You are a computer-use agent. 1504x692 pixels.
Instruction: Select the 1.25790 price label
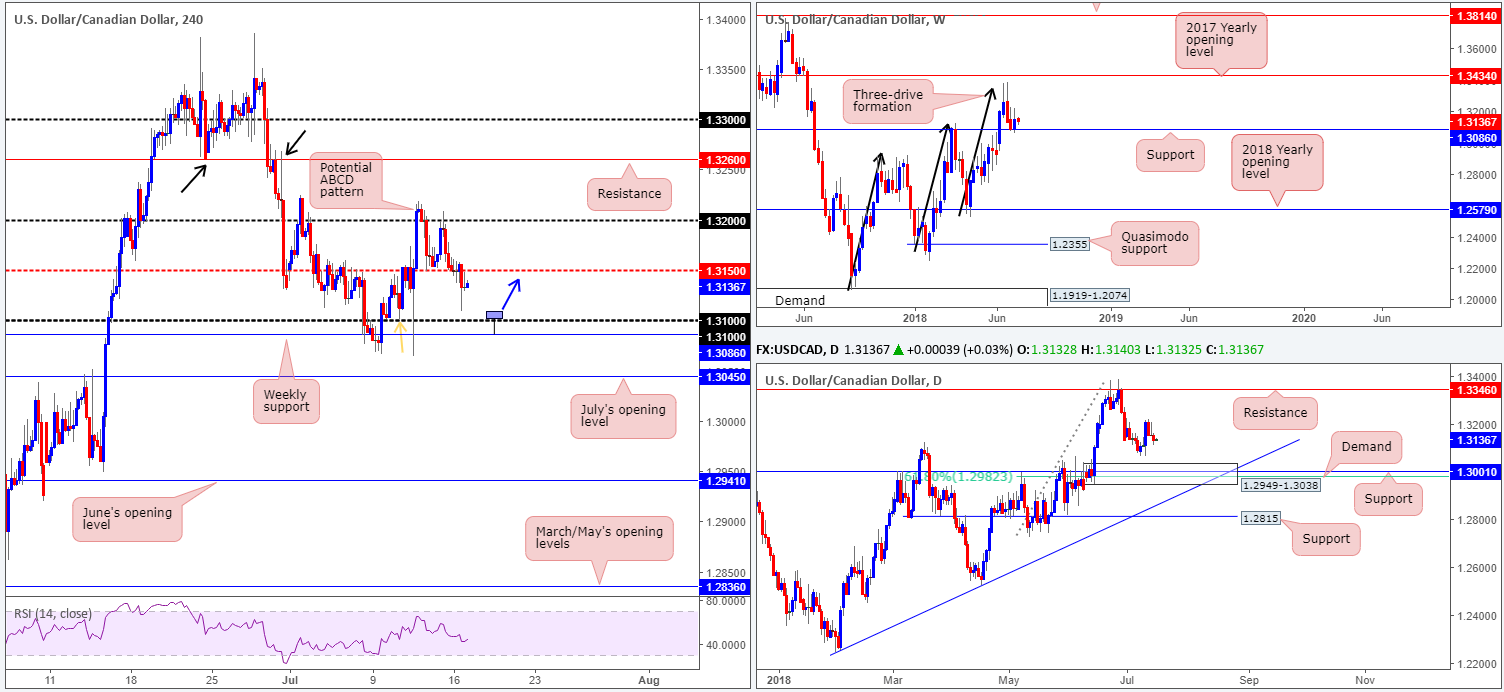(1476, 210)
